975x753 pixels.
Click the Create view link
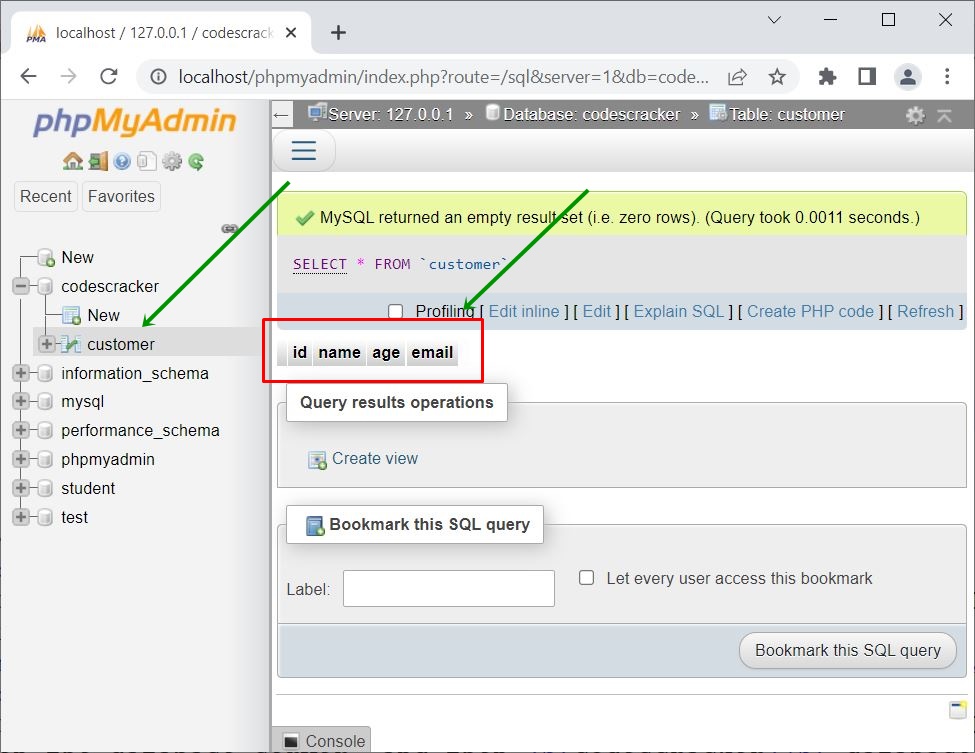click(375, 458)
